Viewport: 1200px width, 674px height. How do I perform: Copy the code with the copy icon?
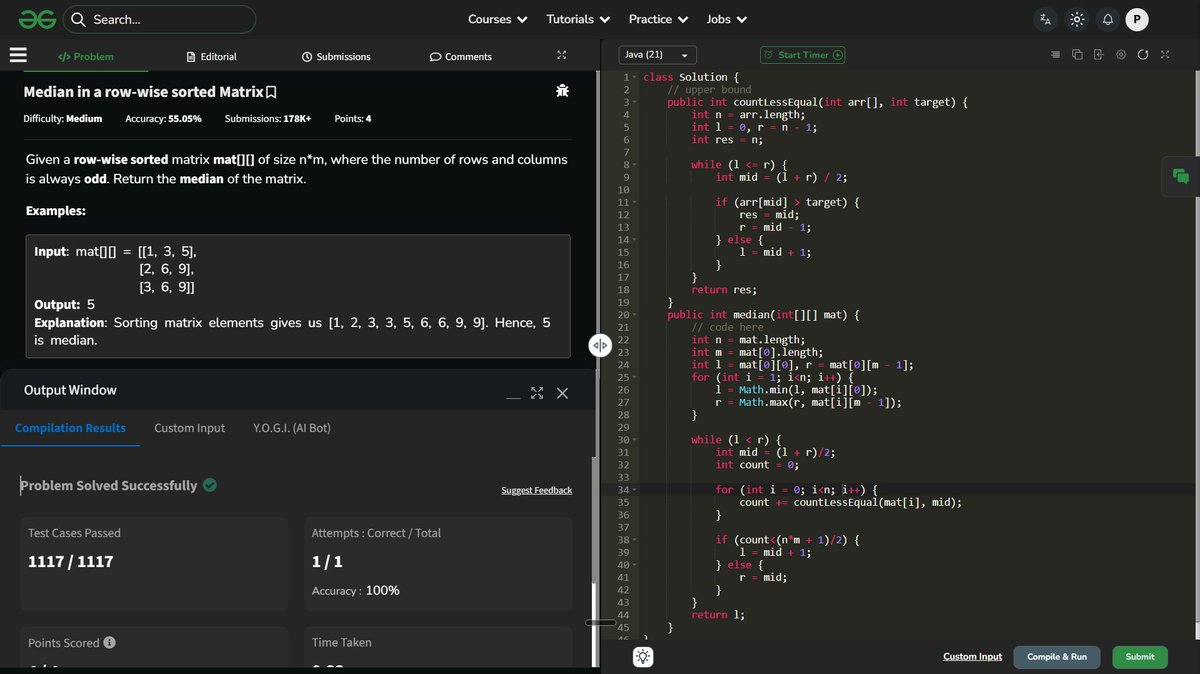coord(1078,55)
